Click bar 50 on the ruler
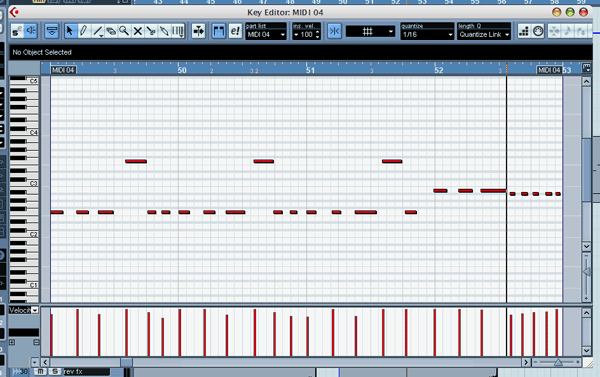Screen dimensions: 600x377 tap(182, 70)
